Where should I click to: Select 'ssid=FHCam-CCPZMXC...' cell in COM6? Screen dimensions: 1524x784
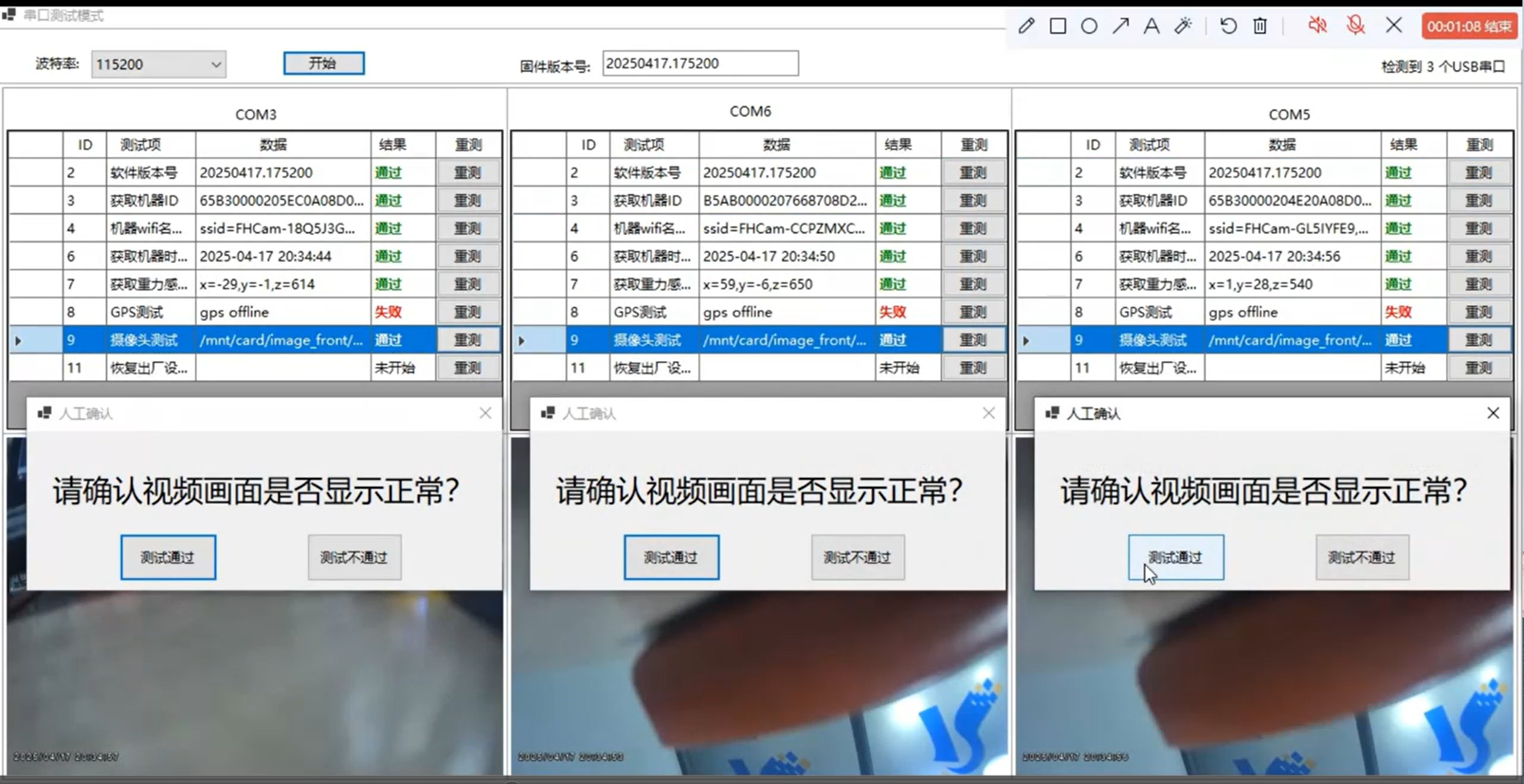pyautogui.click(x=787, y=228)
